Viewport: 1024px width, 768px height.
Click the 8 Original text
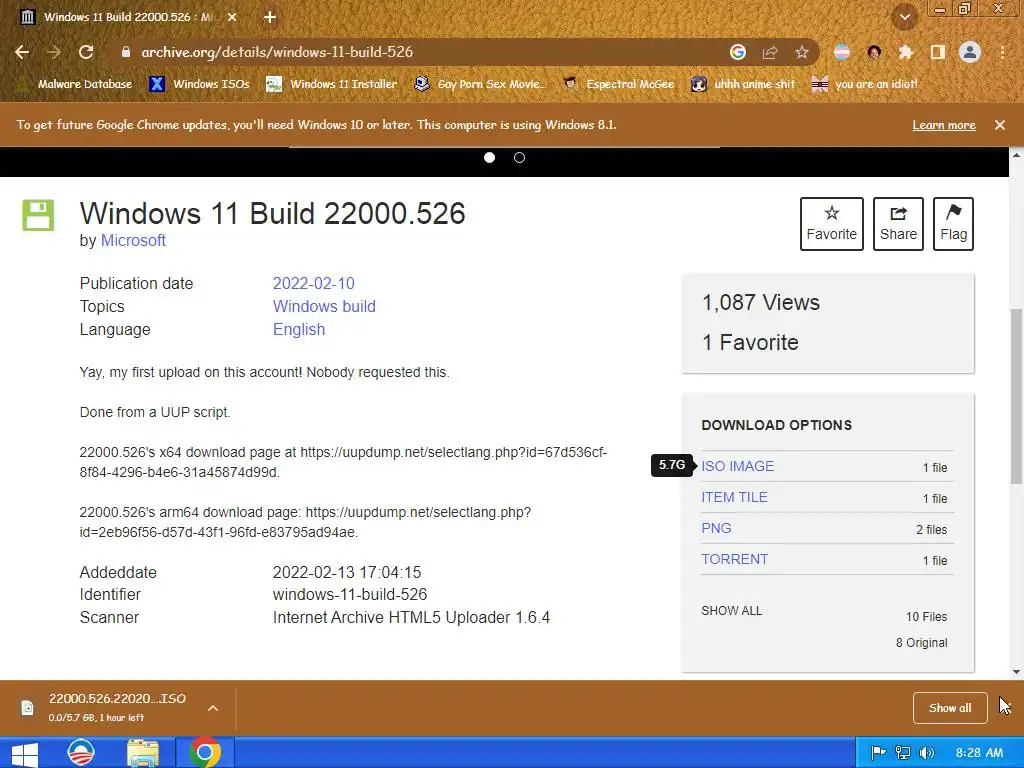(921, 643)
